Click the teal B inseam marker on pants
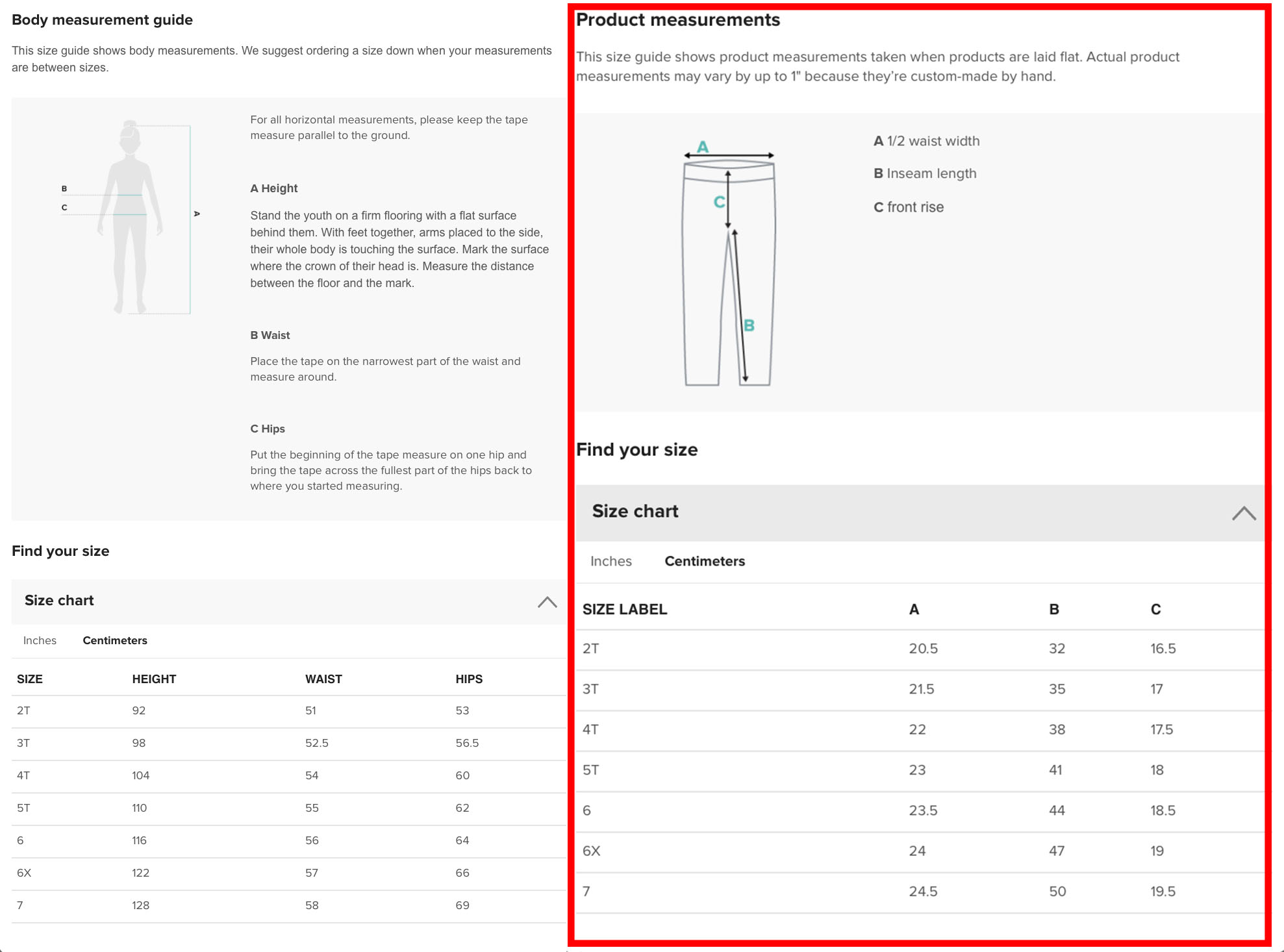 [x=749, y=325]
